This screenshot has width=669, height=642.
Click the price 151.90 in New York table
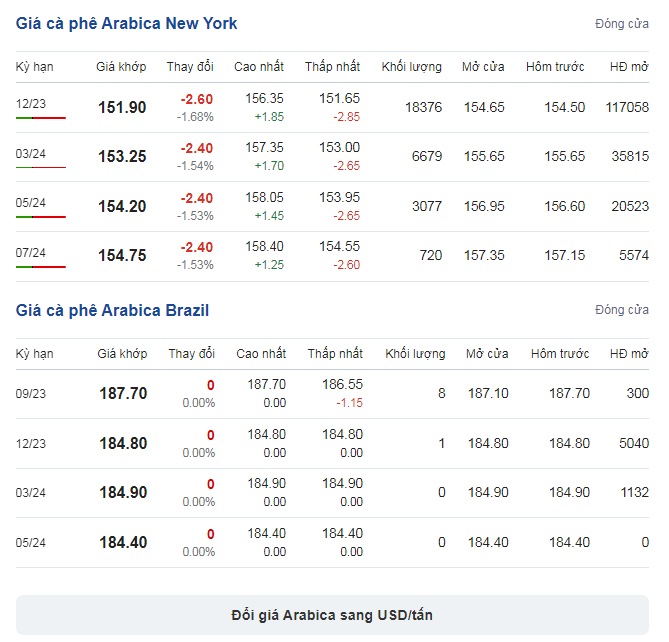click(x=122, y=107)
